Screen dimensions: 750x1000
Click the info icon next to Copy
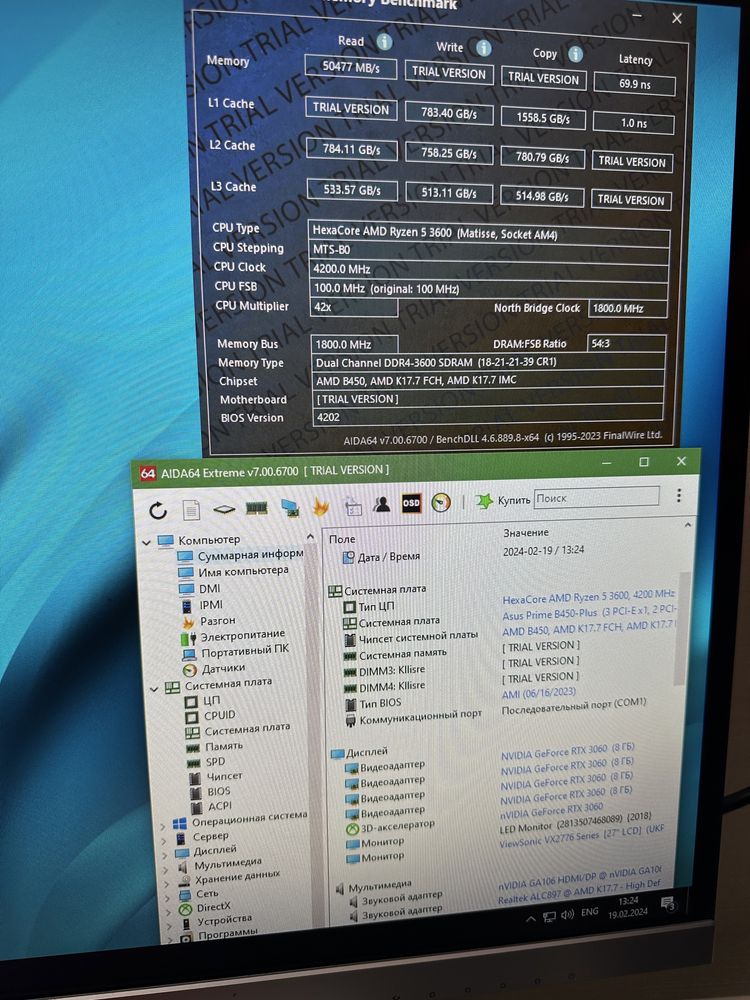(575, 54)
